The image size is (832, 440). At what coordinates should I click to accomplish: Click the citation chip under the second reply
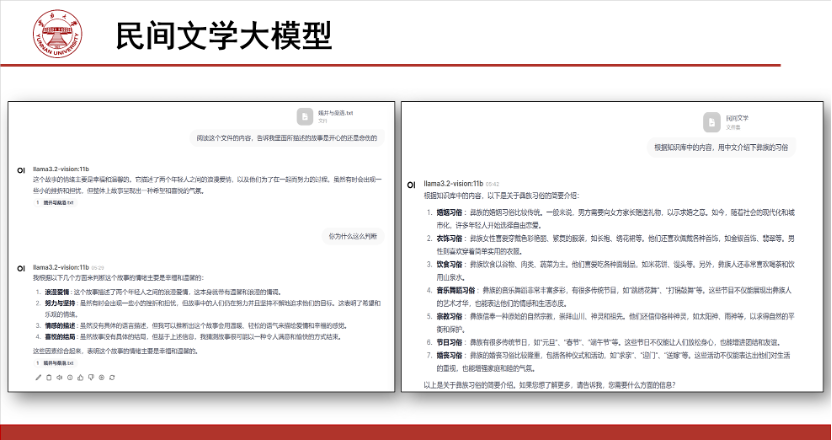pos(57,364)
